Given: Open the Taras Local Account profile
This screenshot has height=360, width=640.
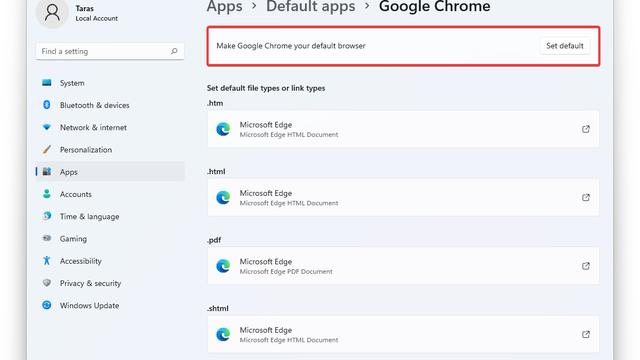Looking at the screenshot, I should click(x=78, y=13).
